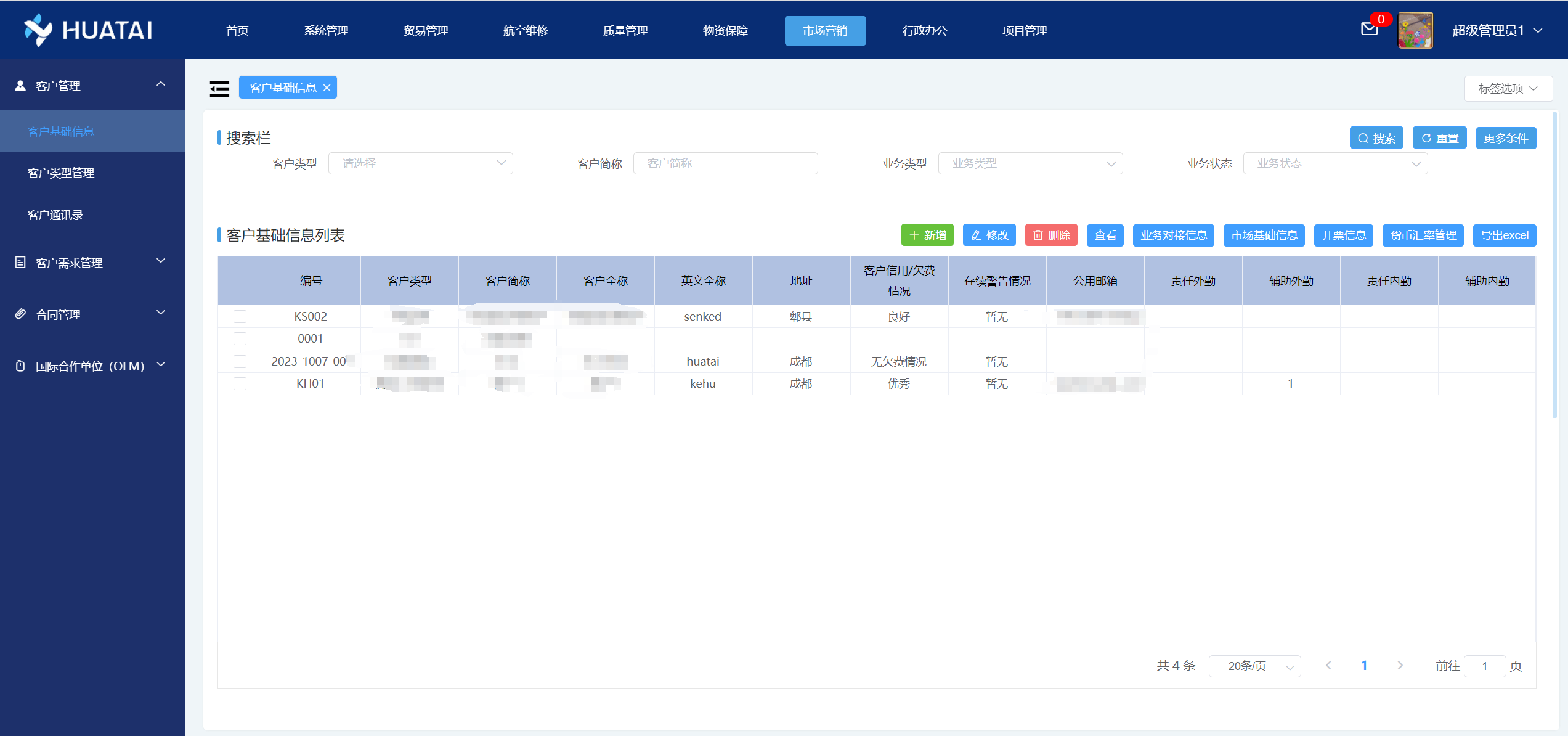Click the 更多条件 button

coord(1506,138)
